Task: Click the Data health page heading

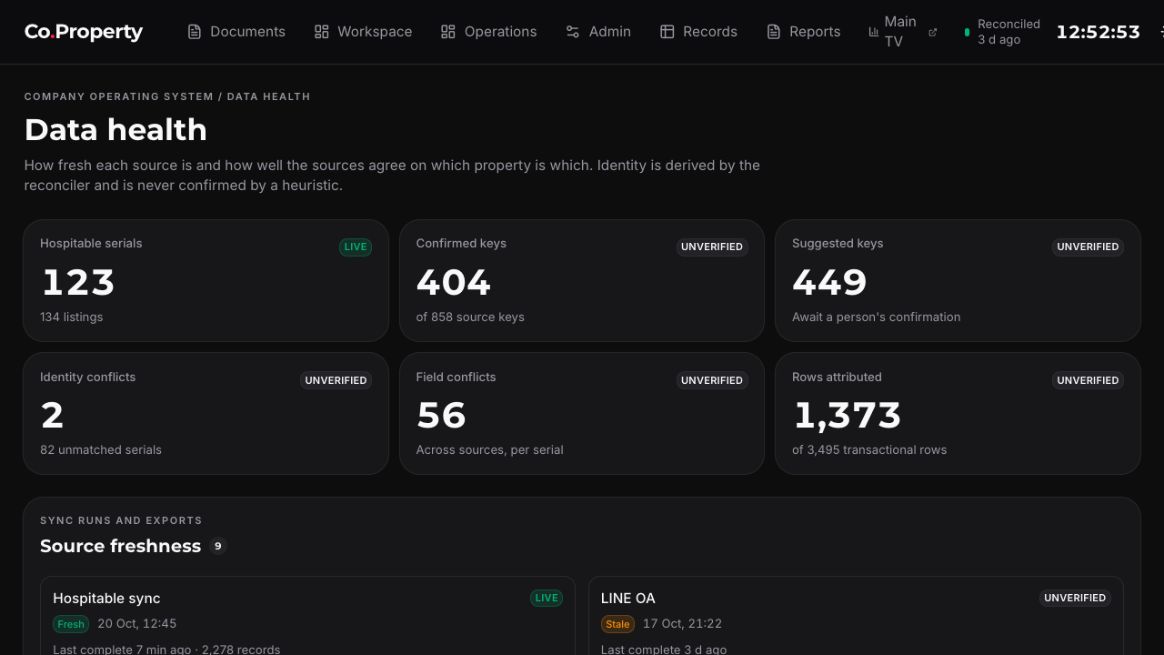Action: click(116, 130)
